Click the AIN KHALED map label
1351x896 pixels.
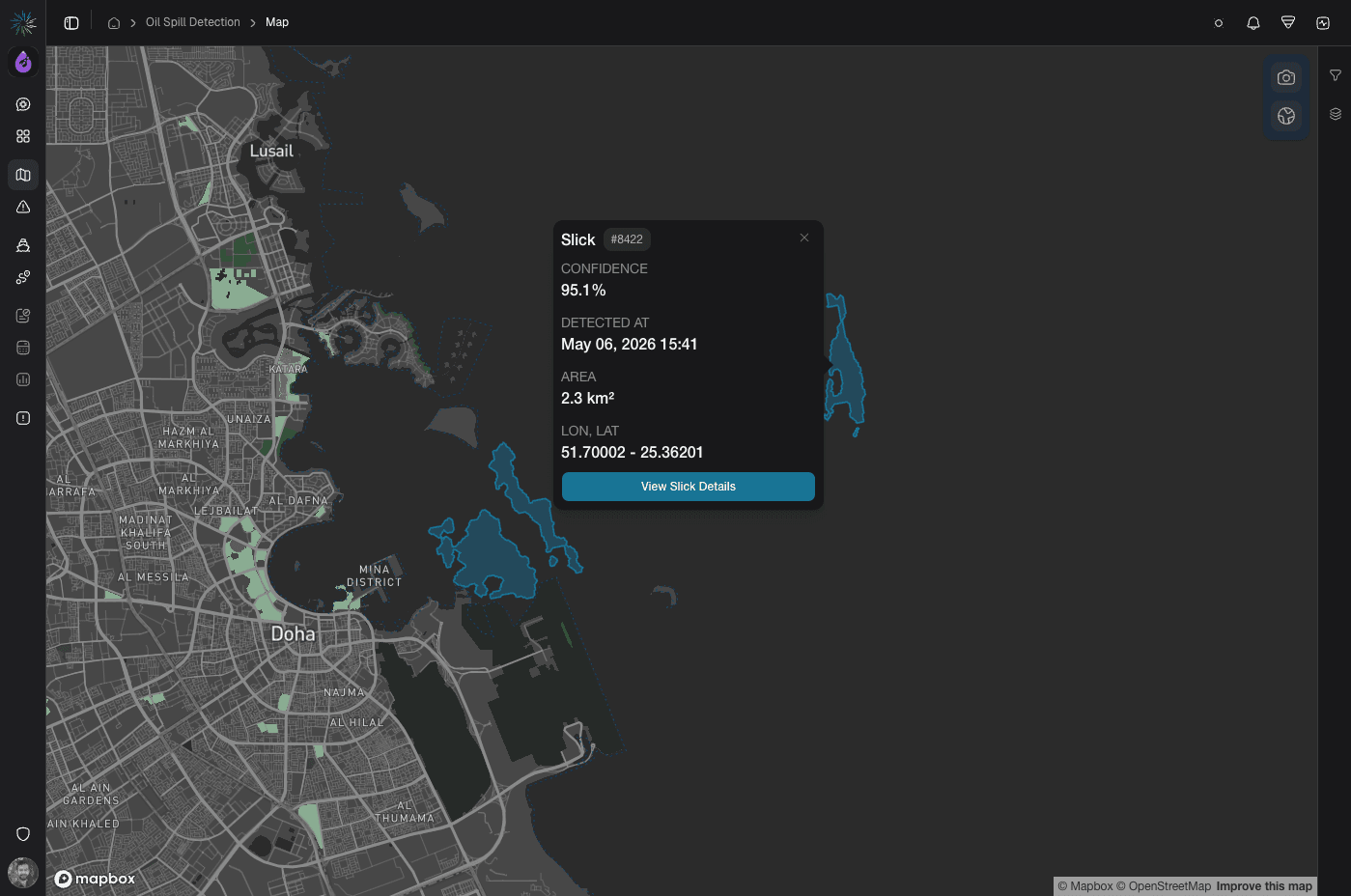[83, 825]
